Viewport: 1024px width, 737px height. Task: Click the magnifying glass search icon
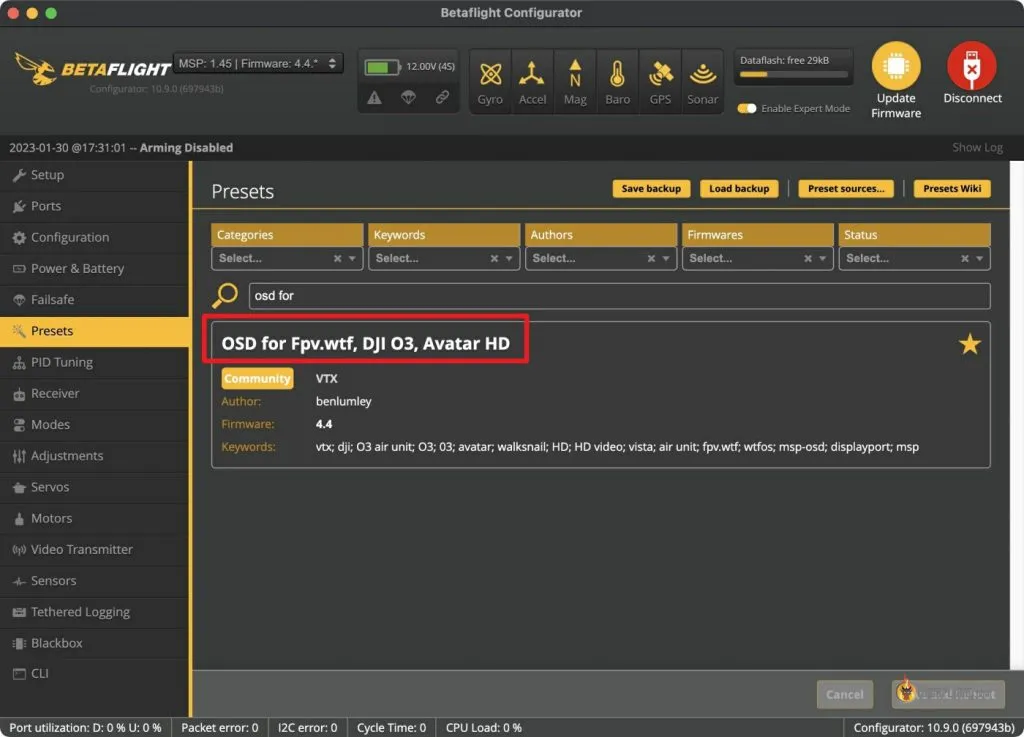point(225,295)
